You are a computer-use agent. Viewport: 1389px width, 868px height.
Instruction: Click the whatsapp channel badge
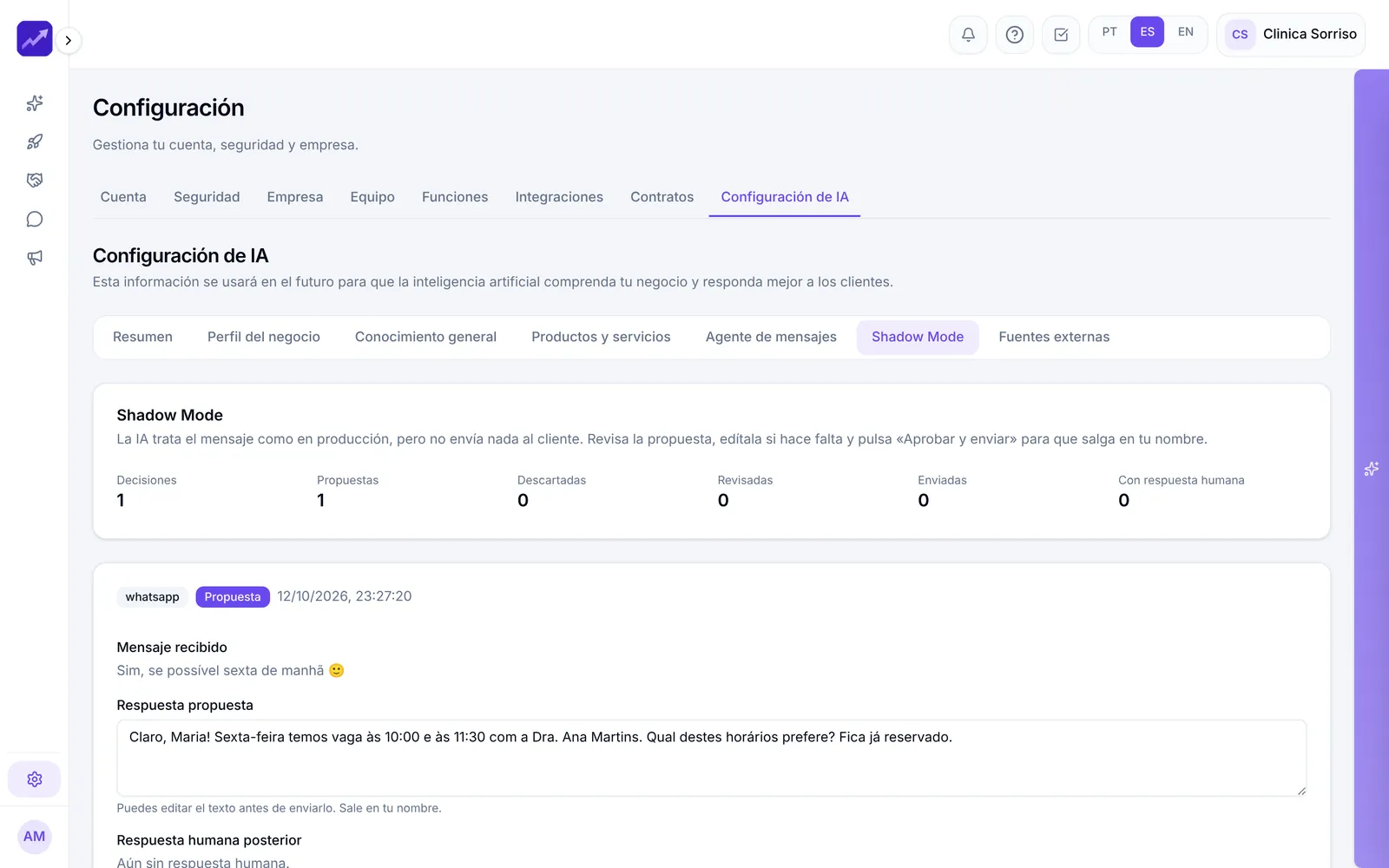coord(152,597)
